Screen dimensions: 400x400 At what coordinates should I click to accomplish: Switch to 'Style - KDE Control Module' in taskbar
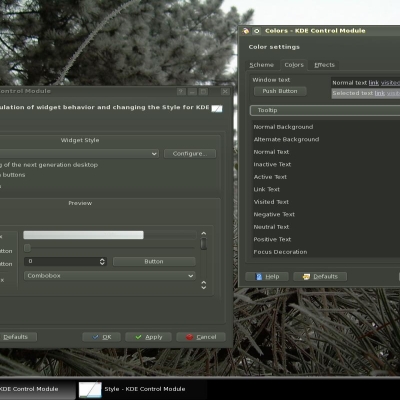coord(142,389)
